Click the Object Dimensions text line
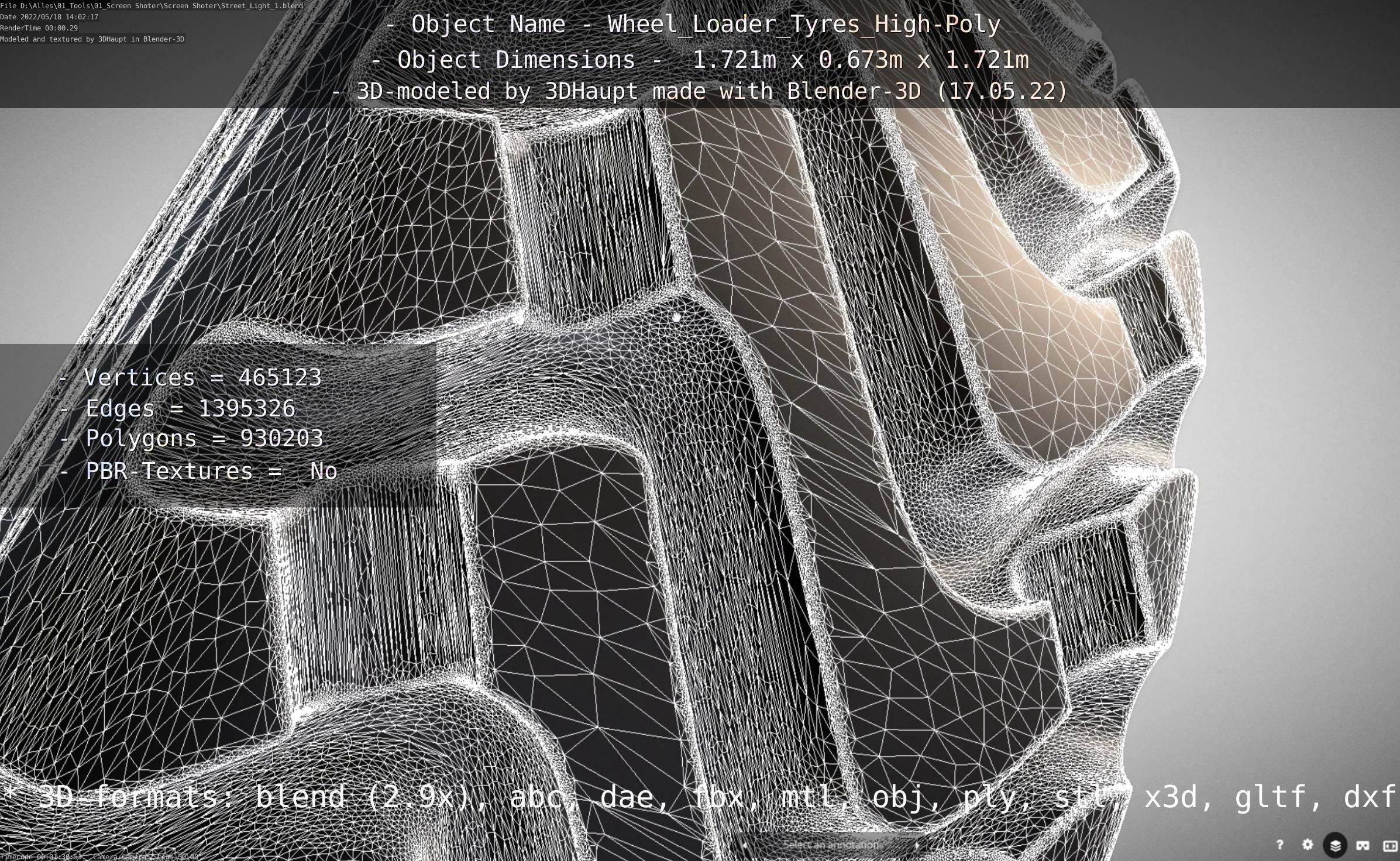This screenshot has width=1400, height=861. pyautogui.click(x=700, y=60)
